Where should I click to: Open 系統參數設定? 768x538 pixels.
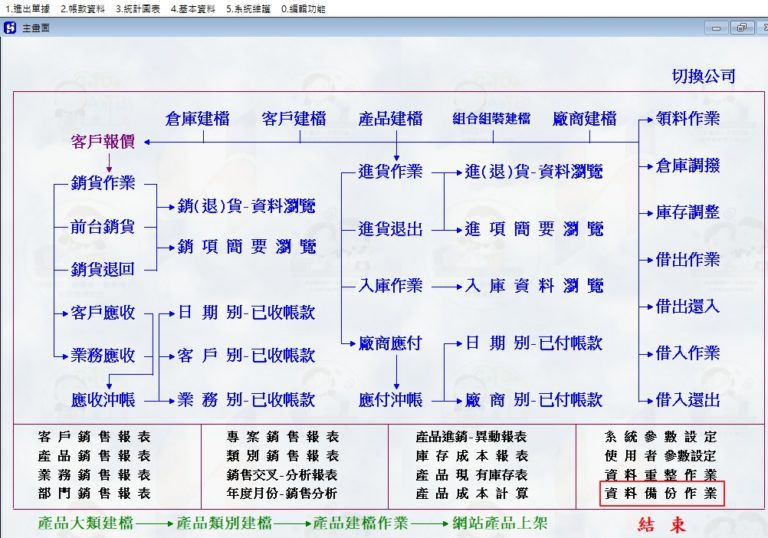pyautogui.click(x=661, y=437)
